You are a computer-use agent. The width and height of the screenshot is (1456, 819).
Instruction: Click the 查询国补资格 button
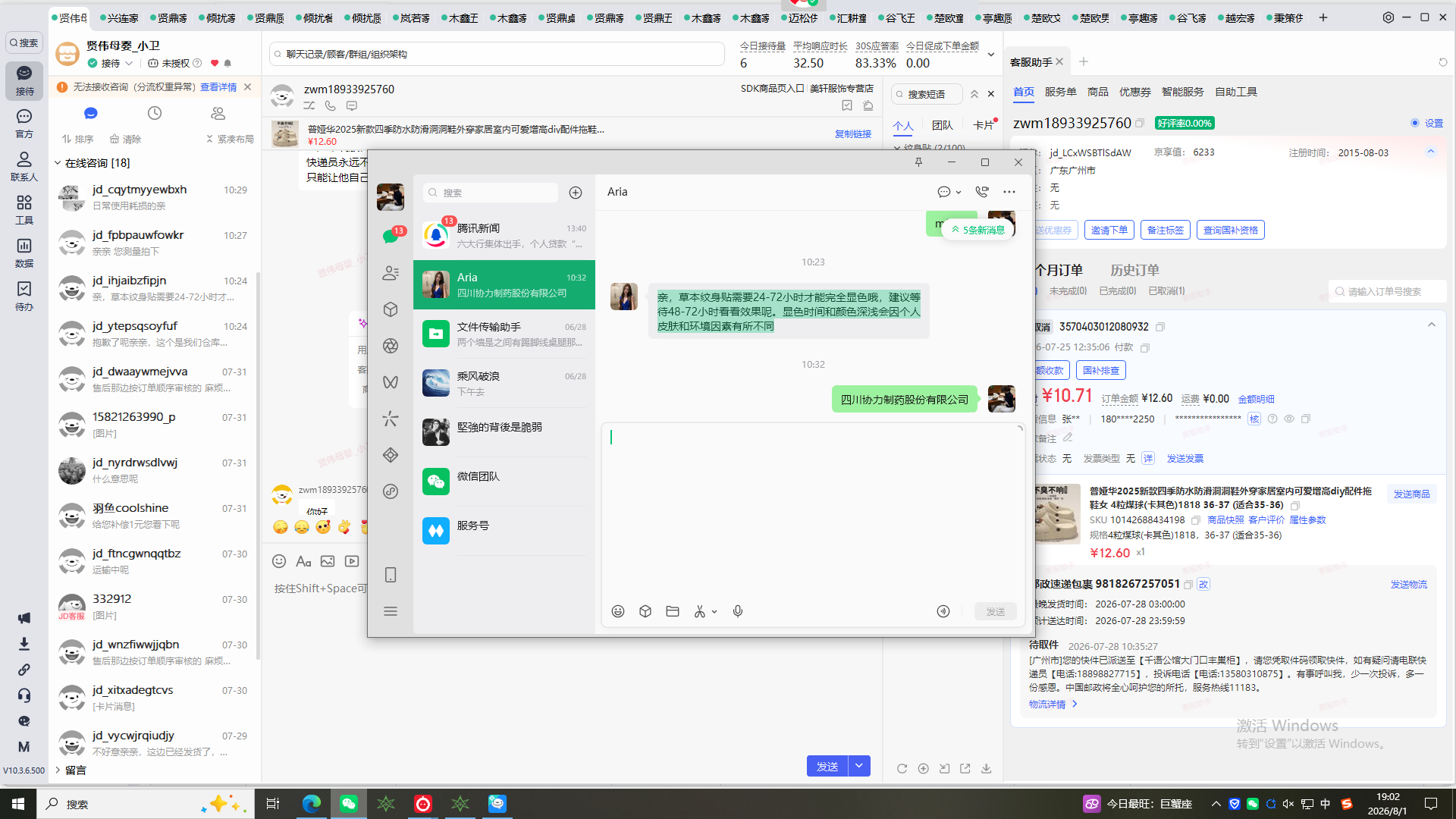point(1231,231)
